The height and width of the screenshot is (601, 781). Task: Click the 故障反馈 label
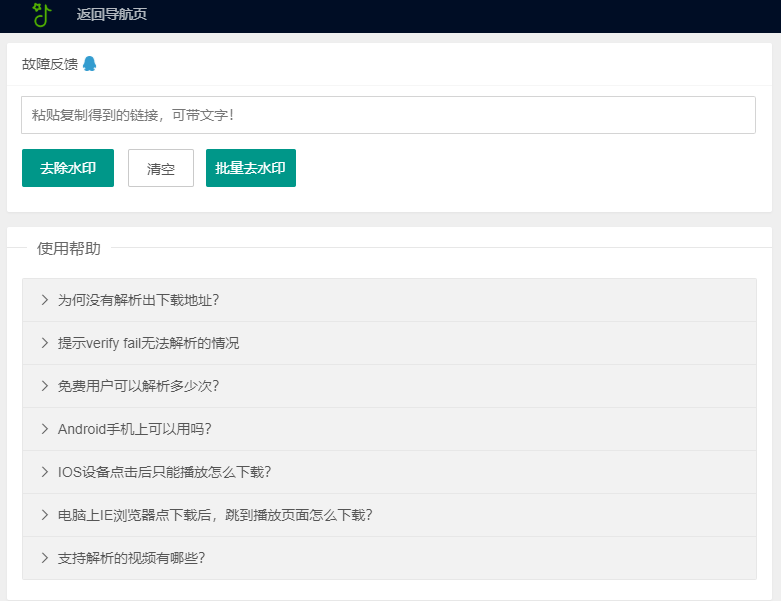[50, 64]
